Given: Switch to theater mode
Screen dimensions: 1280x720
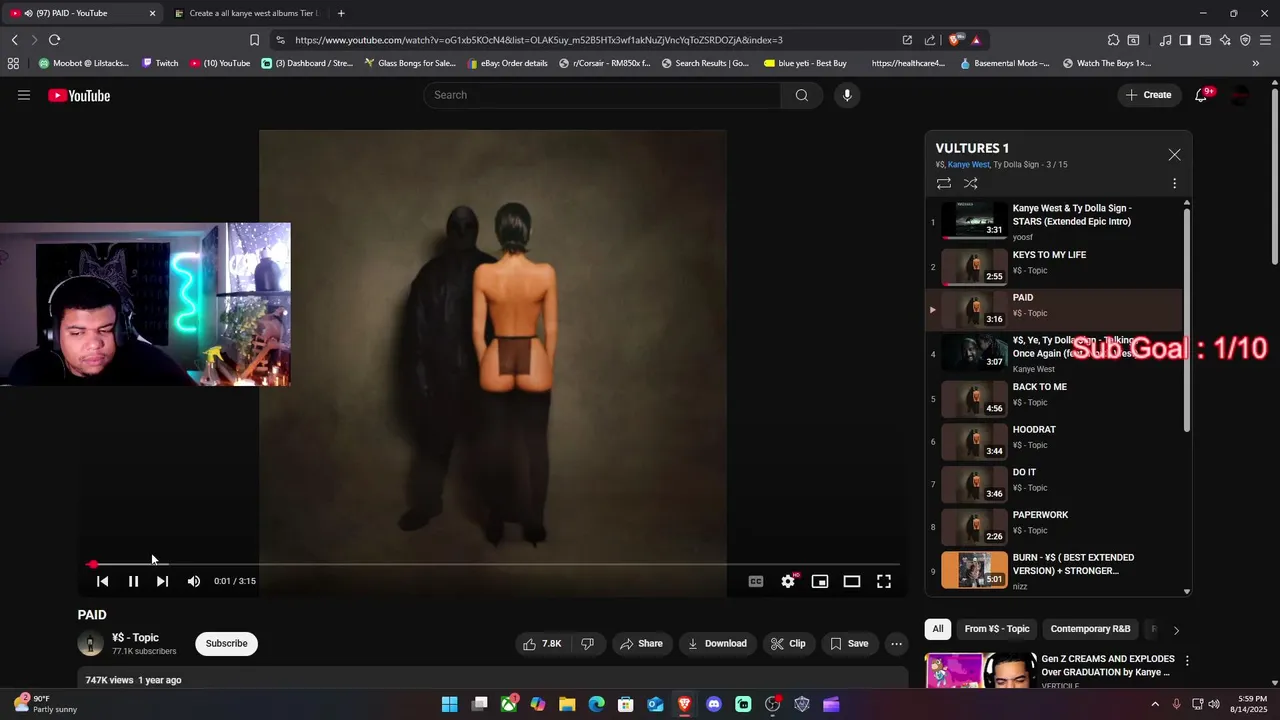Looking at the screenshot, I should tap(852, 581).
